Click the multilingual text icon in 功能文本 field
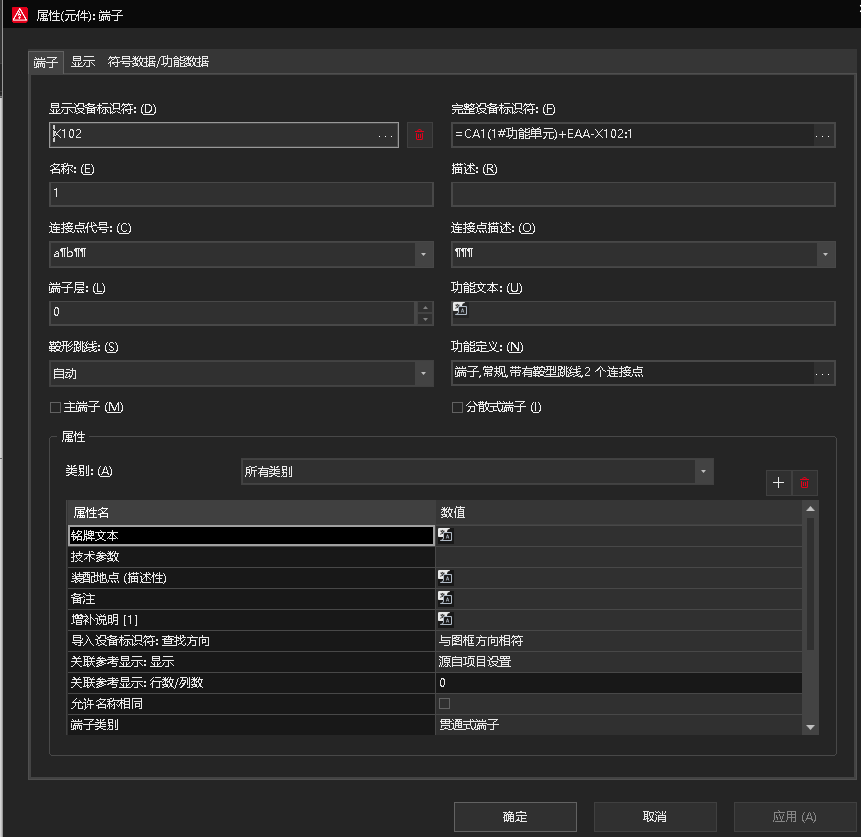This screenshot has width=861, height=837. click(x=458, y=313)
